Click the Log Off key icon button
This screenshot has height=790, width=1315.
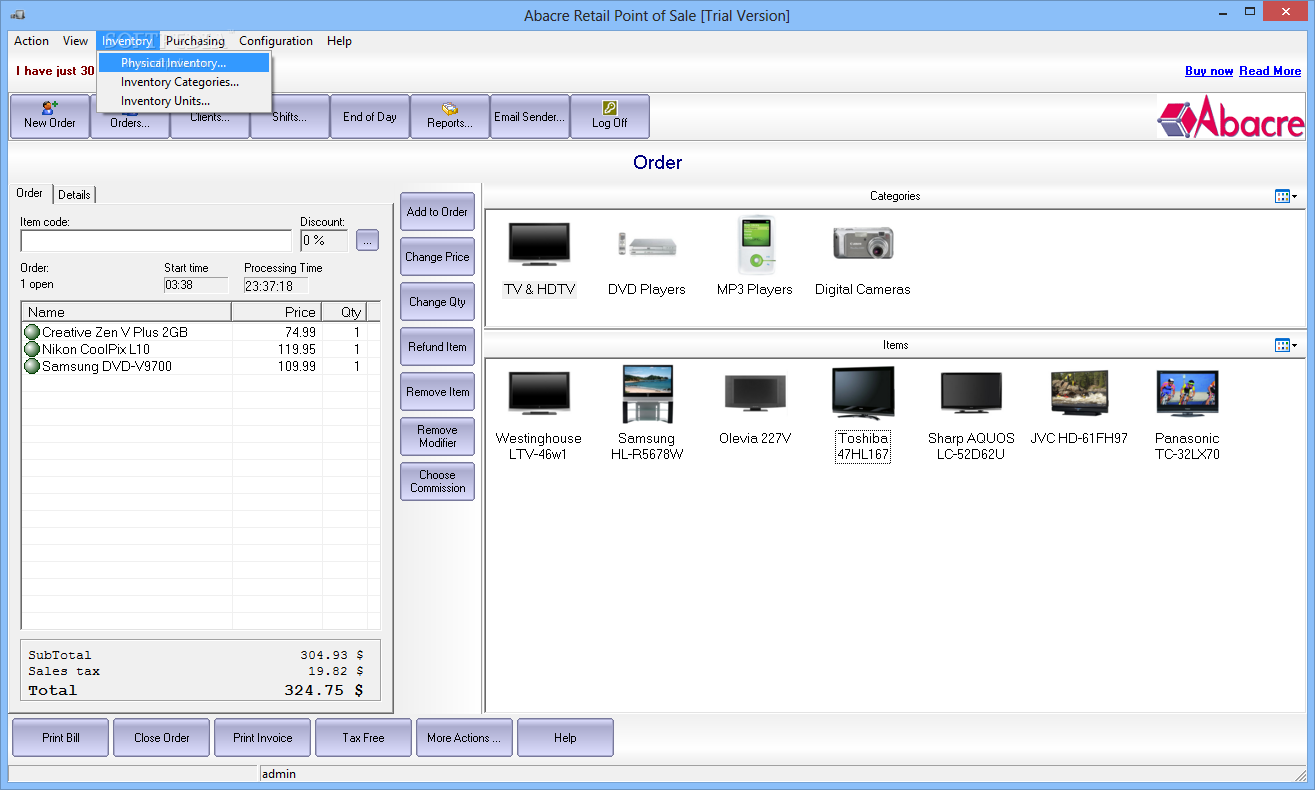[x=610, y=116]
